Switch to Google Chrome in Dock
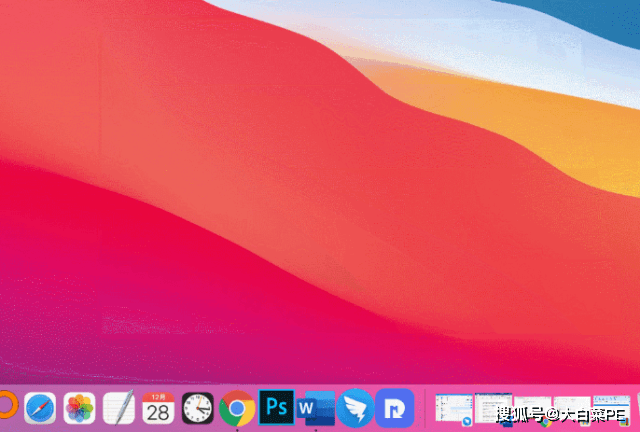This screenshot has height=432, width=640. (237, 408)
